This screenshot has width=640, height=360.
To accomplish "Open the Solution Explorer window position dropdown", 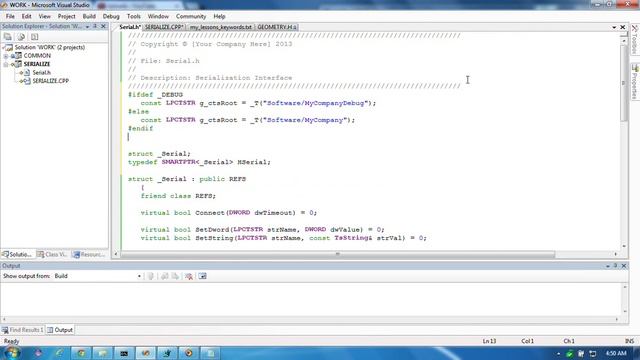I will click(x=87, y=27).
